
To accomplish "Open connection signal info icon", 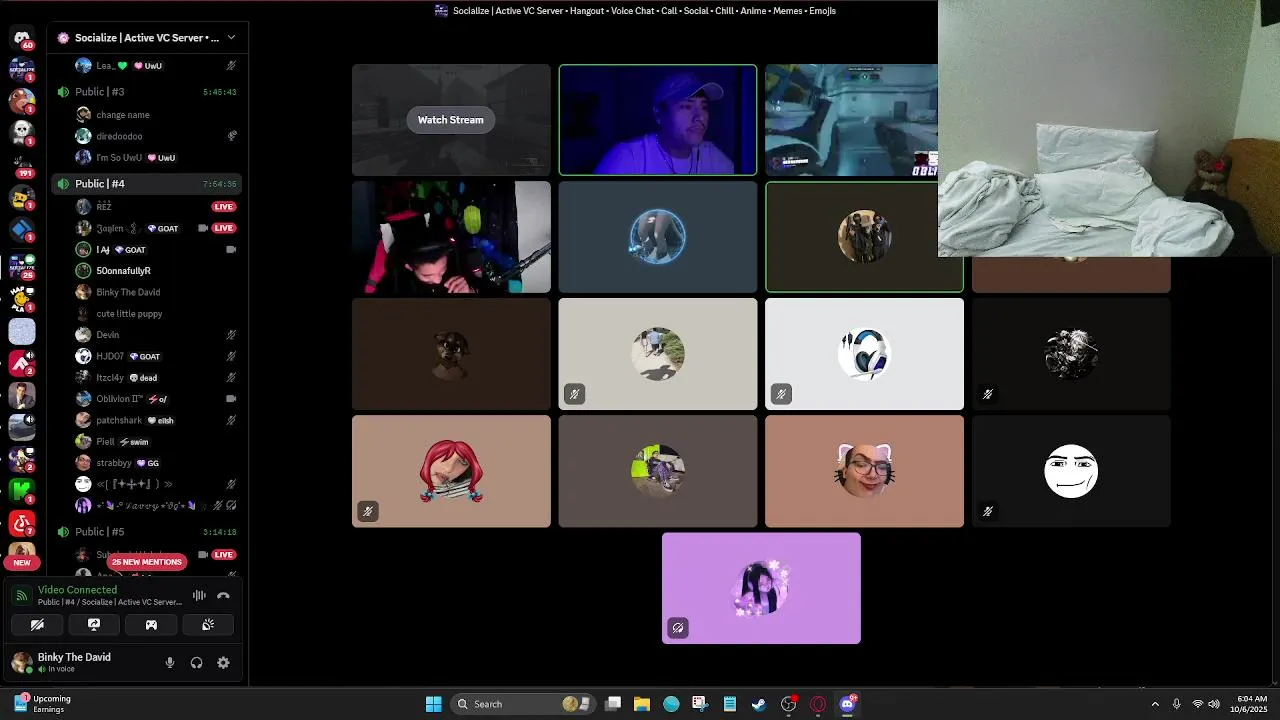I will point(22,596).
